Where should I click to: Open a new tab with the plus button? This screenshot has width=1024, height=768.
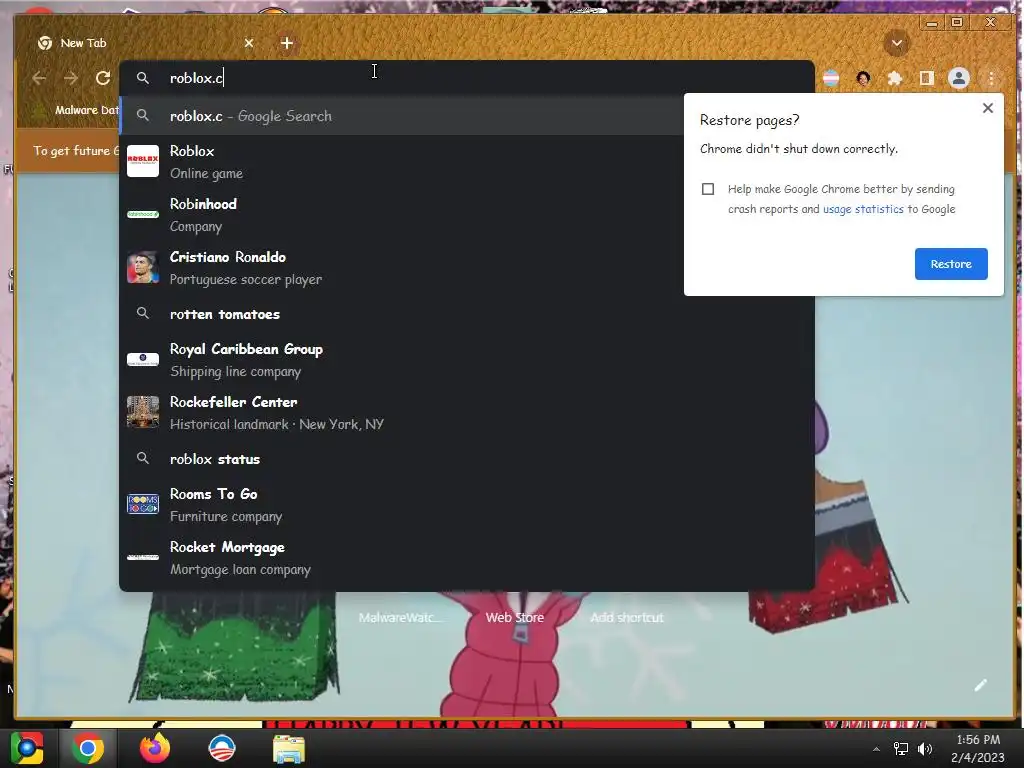287,43
